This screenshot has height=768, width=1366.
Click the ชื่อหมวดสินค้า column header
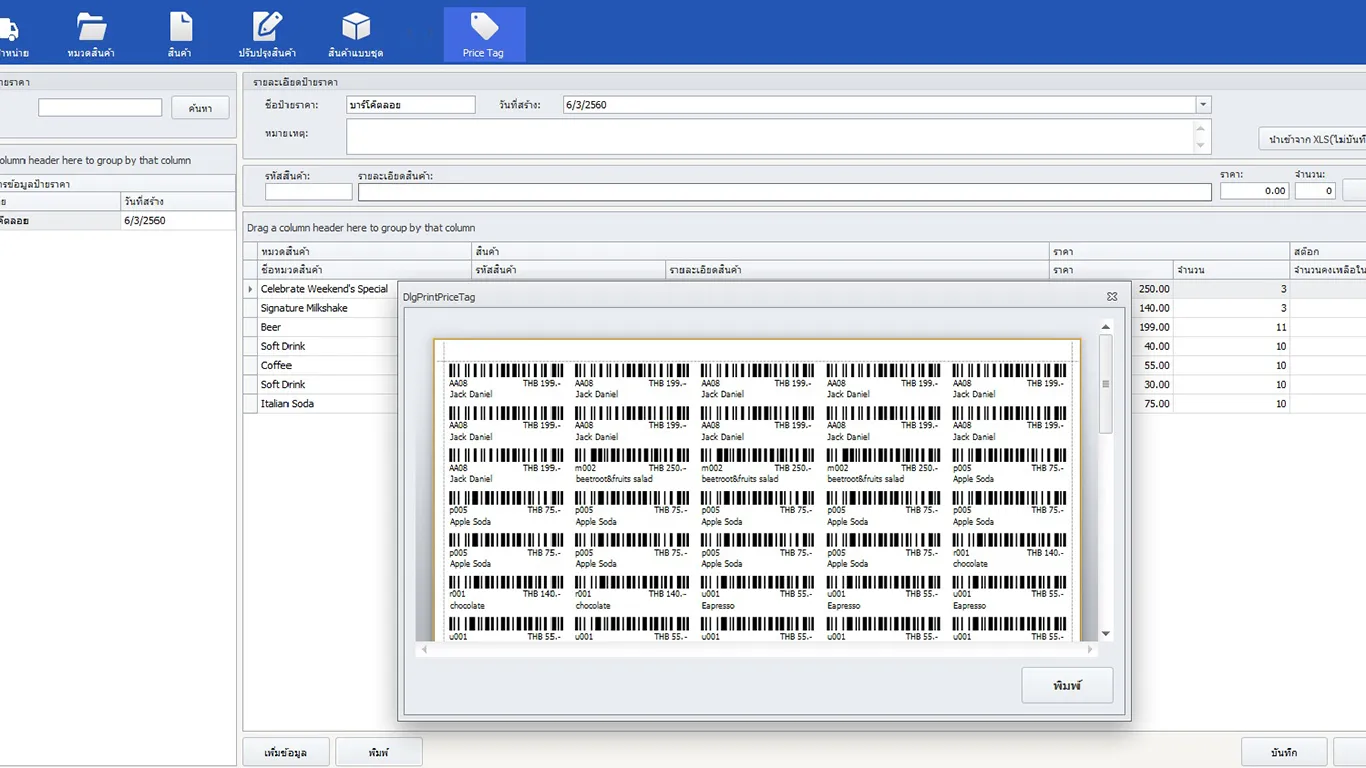[364, 270]
